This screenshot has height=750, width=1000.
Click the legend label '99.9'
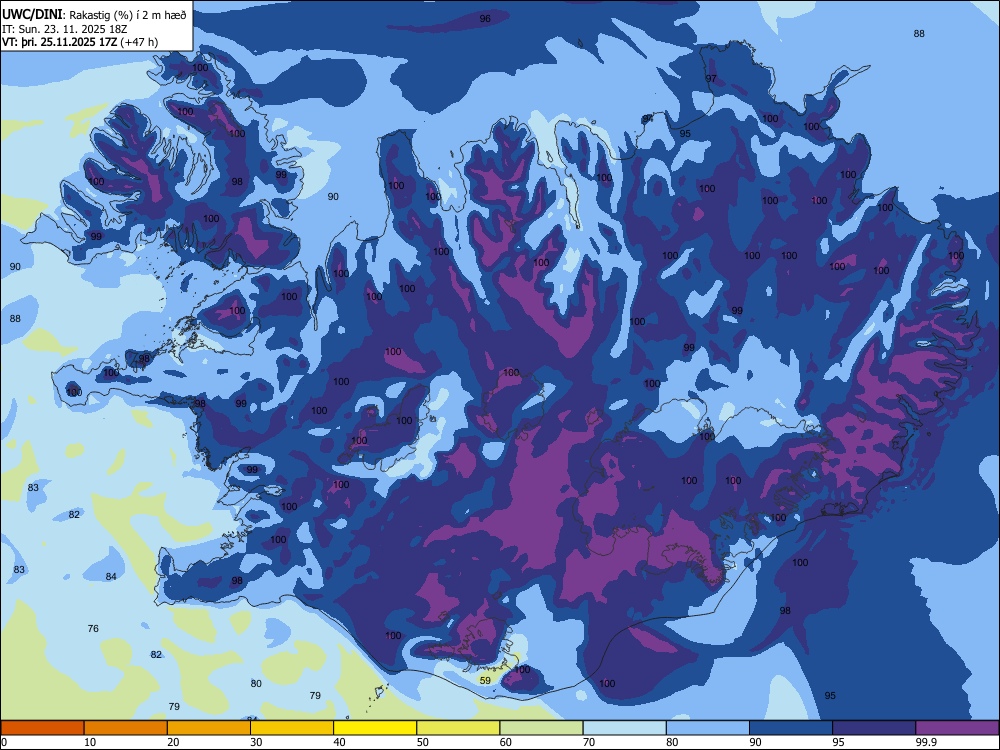(926, 742)
